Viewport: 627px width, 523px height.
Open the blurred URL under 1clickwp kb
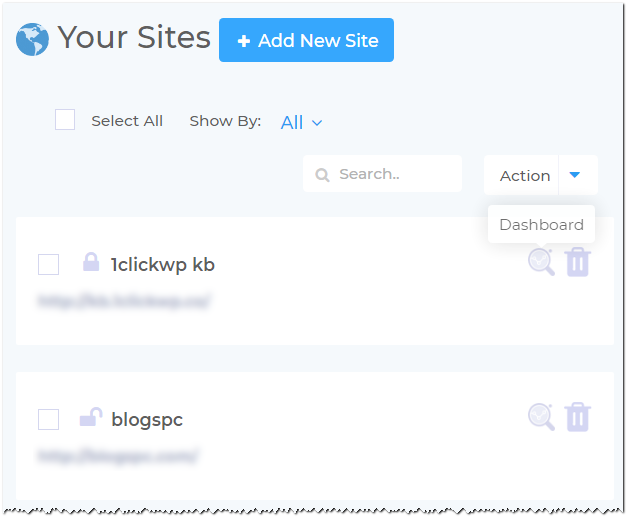[x=124, y=301]
